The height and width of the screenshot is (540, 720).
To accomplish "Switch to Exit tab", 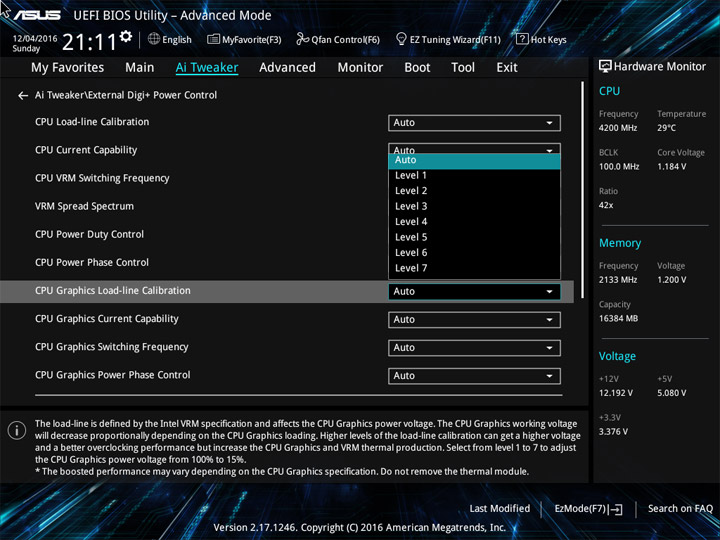I will pos(507,68).
